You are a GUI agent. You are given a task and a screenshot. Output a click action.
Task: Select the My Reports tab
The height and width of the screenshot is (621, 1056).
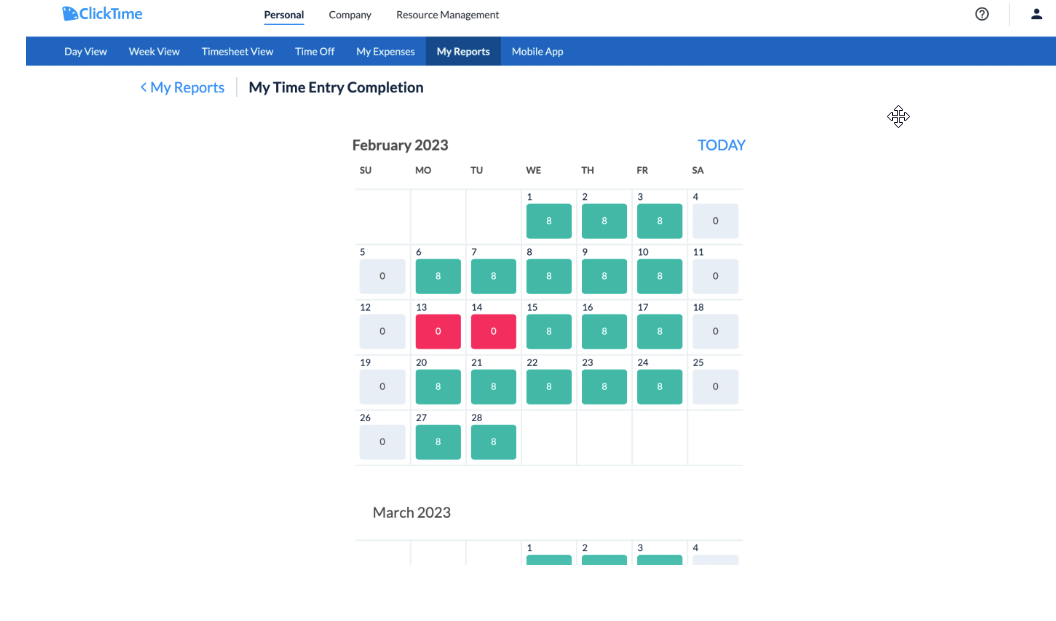(462, 50)
